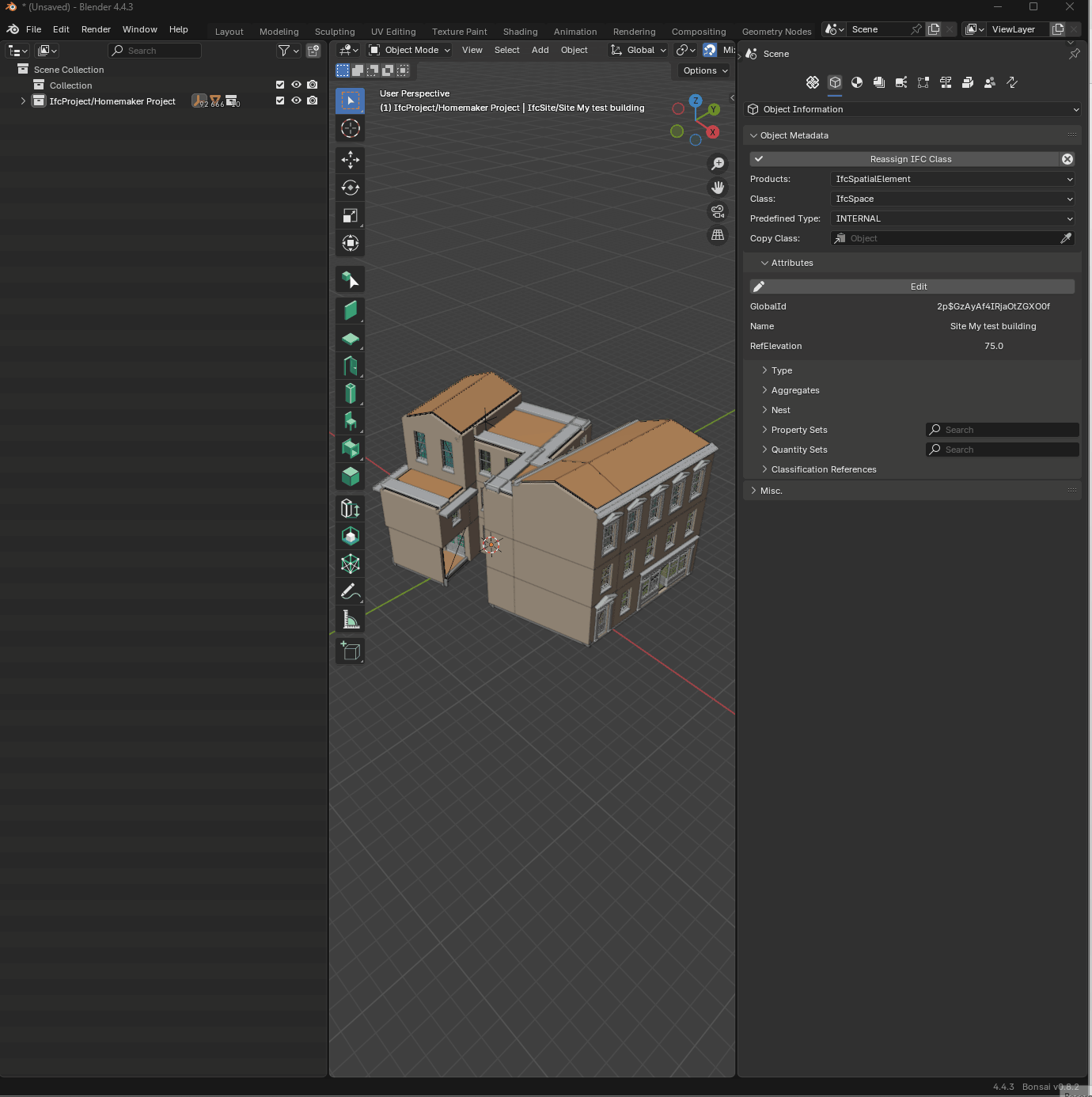Toggle Collection exclude checkbox in outliner
This screenshot has height=1097, width=1092.
(280, 85)
